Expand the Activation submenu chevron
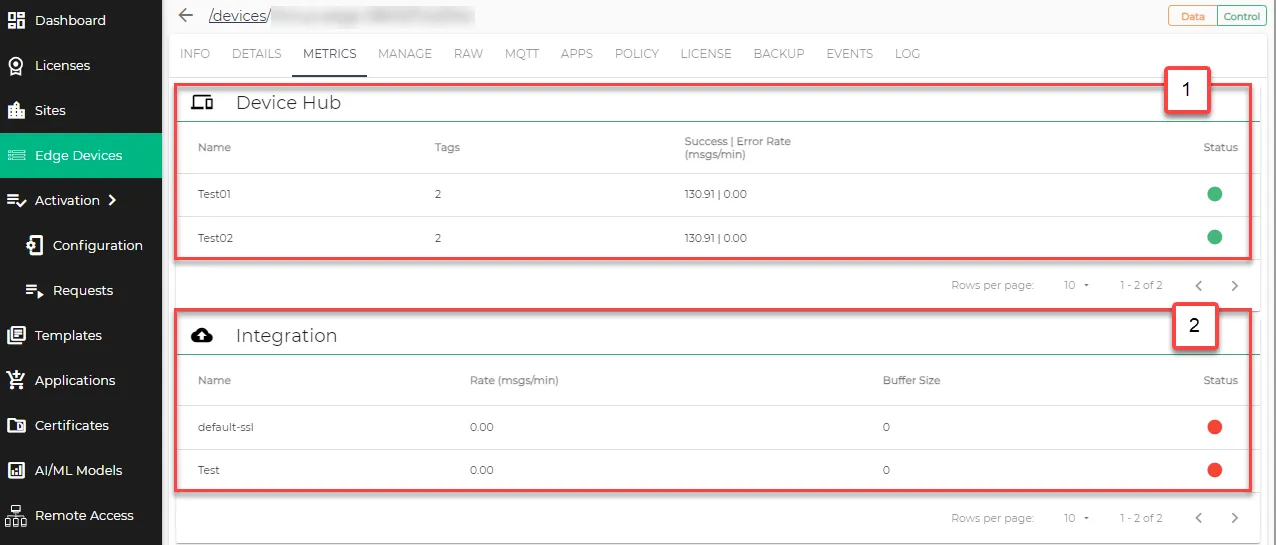Image resolution: width=1276 pixels, height=545 pixels. (x=112, y=200)
